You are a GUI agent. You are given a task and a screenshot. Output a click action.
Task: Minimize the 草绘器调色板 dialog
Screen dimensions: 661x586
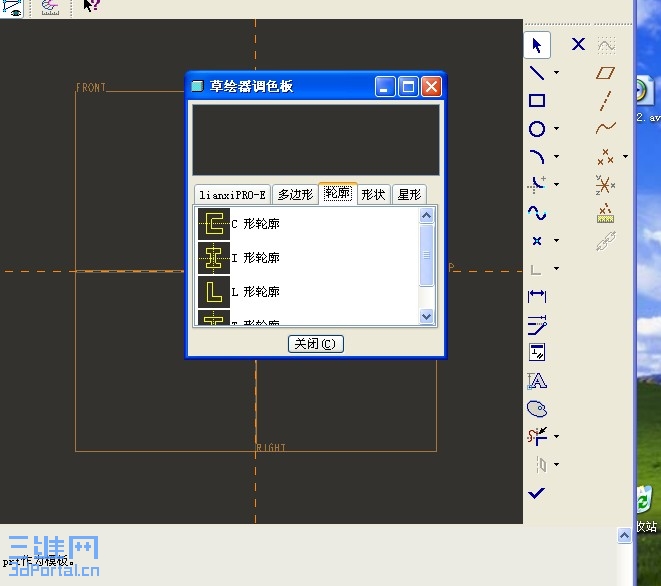click(385, 87)
